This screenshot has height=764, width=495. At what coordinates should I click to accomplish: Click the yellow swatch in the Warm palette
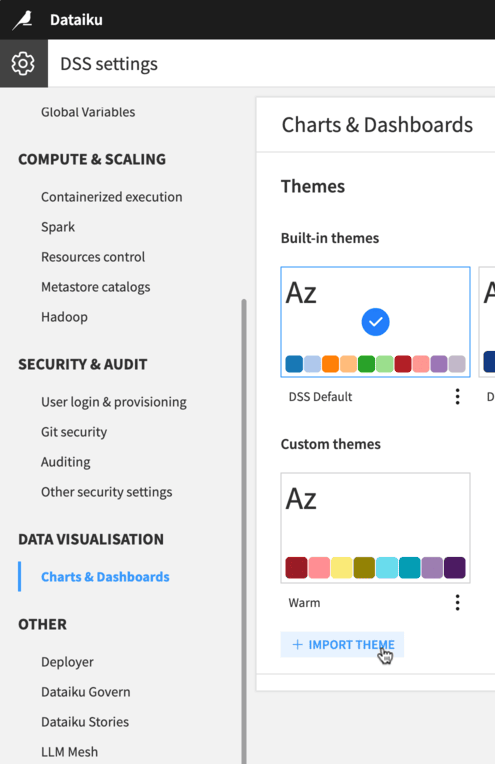[342, 568]
